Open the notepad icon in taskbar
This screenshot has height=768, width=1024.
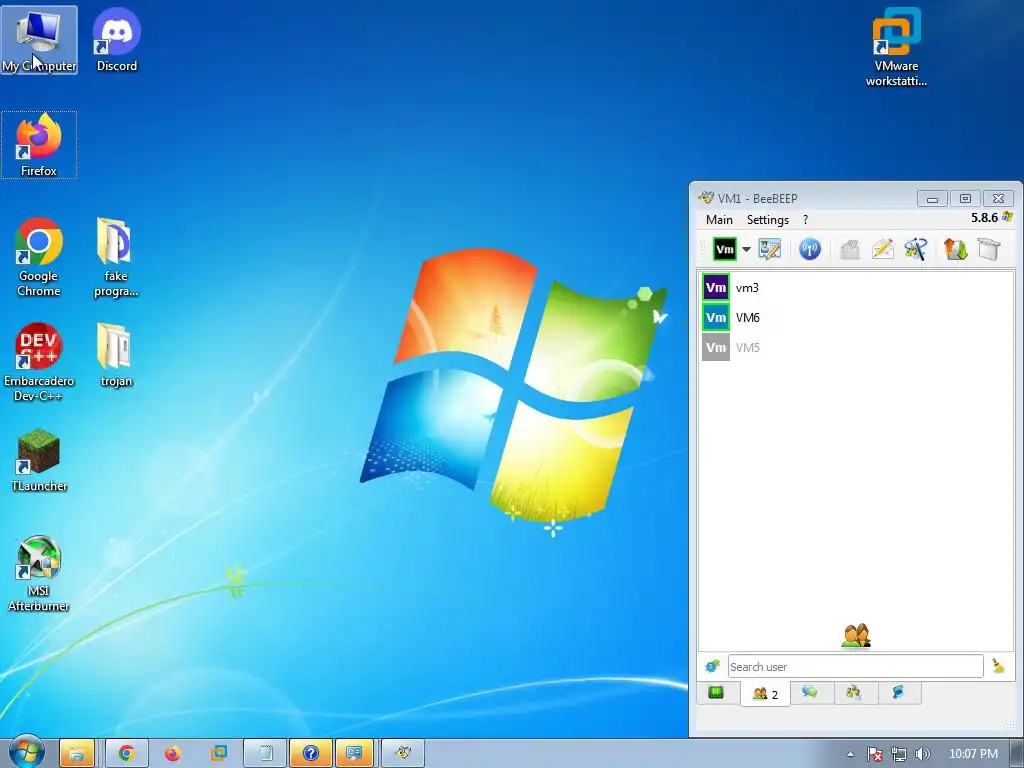265,754
